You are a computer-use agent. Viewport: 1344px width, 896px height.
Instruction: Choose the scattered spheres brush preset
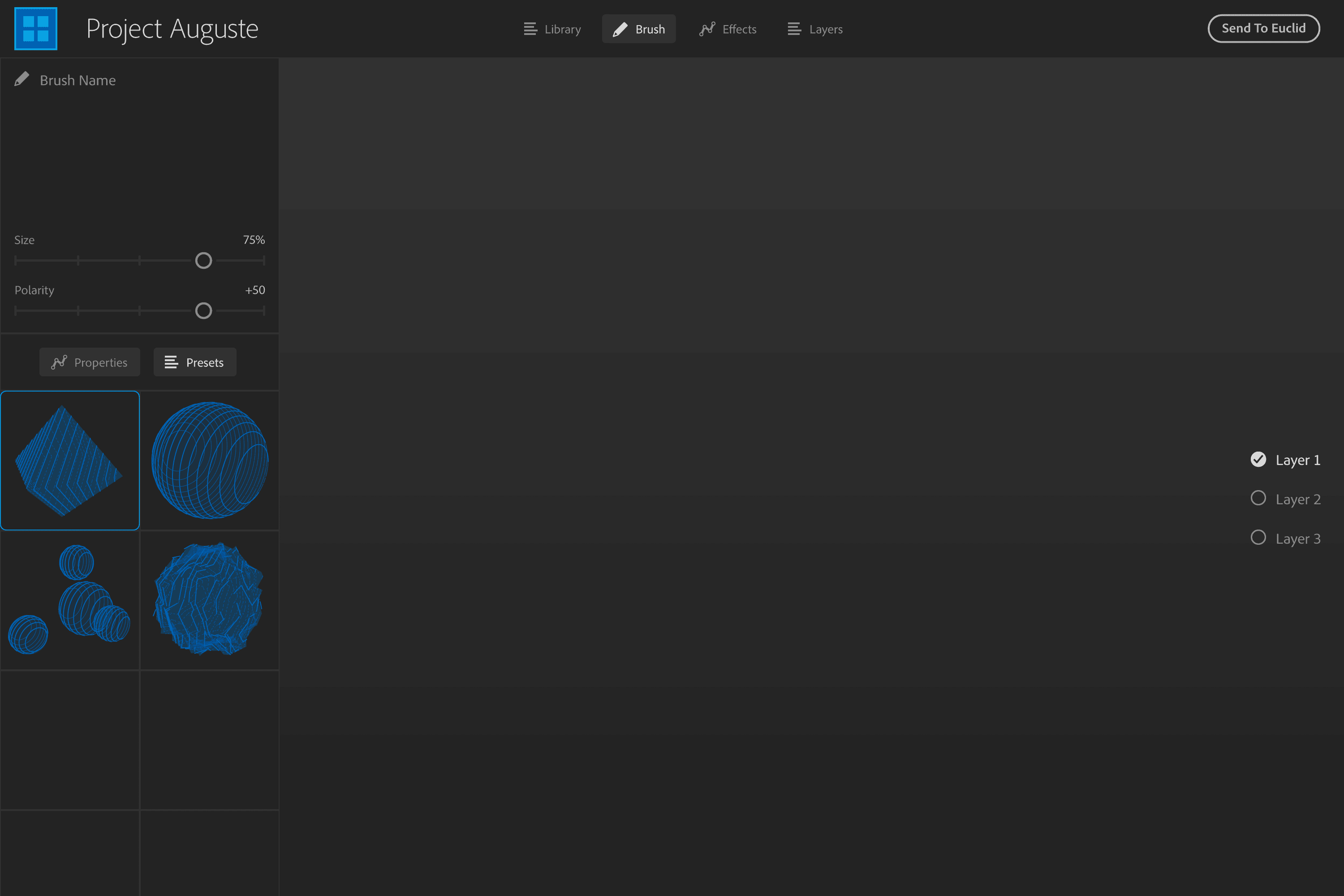click(70, 600)
